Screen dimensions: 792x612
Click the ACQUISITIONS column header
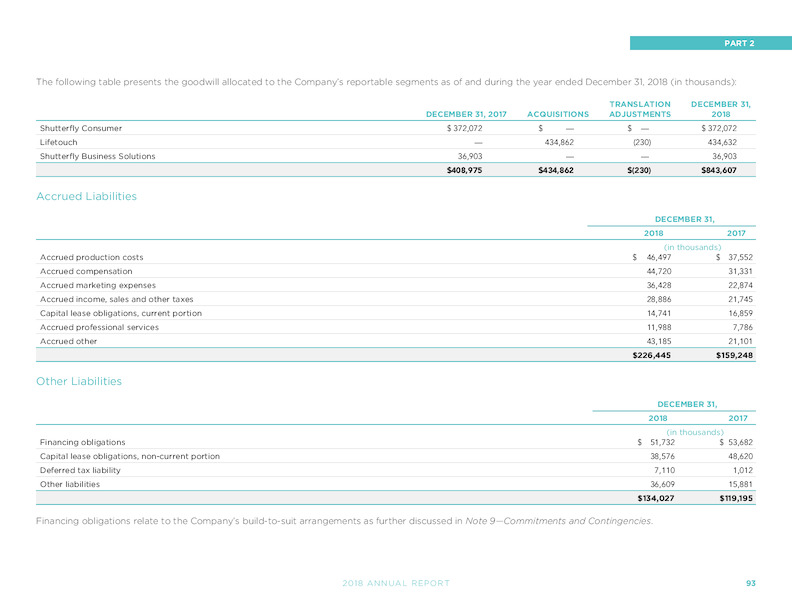(558, 114)
